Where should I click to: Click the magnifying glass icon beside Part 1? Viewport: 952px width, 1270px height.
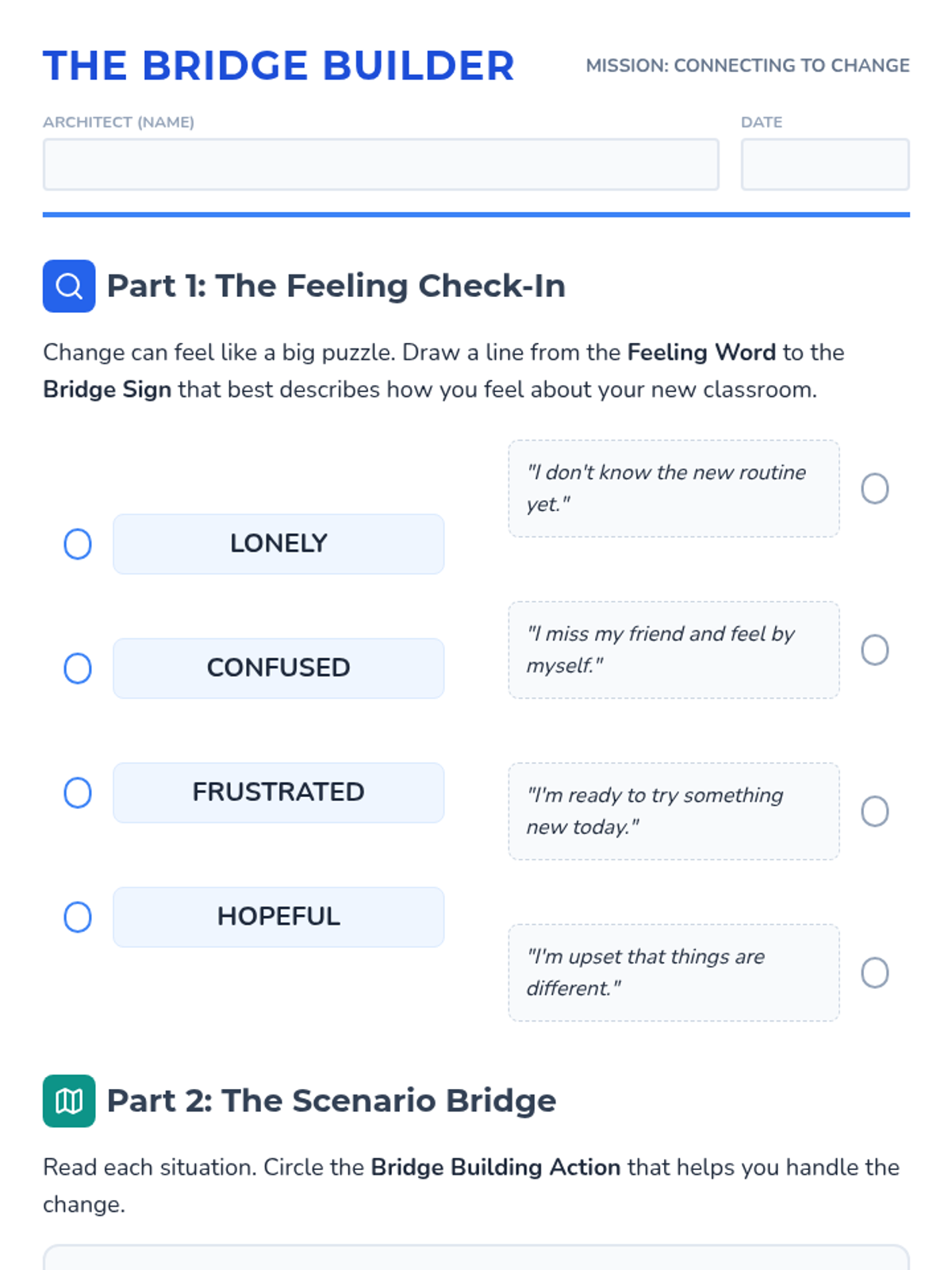pyautogui.click(x=69, y=286)
